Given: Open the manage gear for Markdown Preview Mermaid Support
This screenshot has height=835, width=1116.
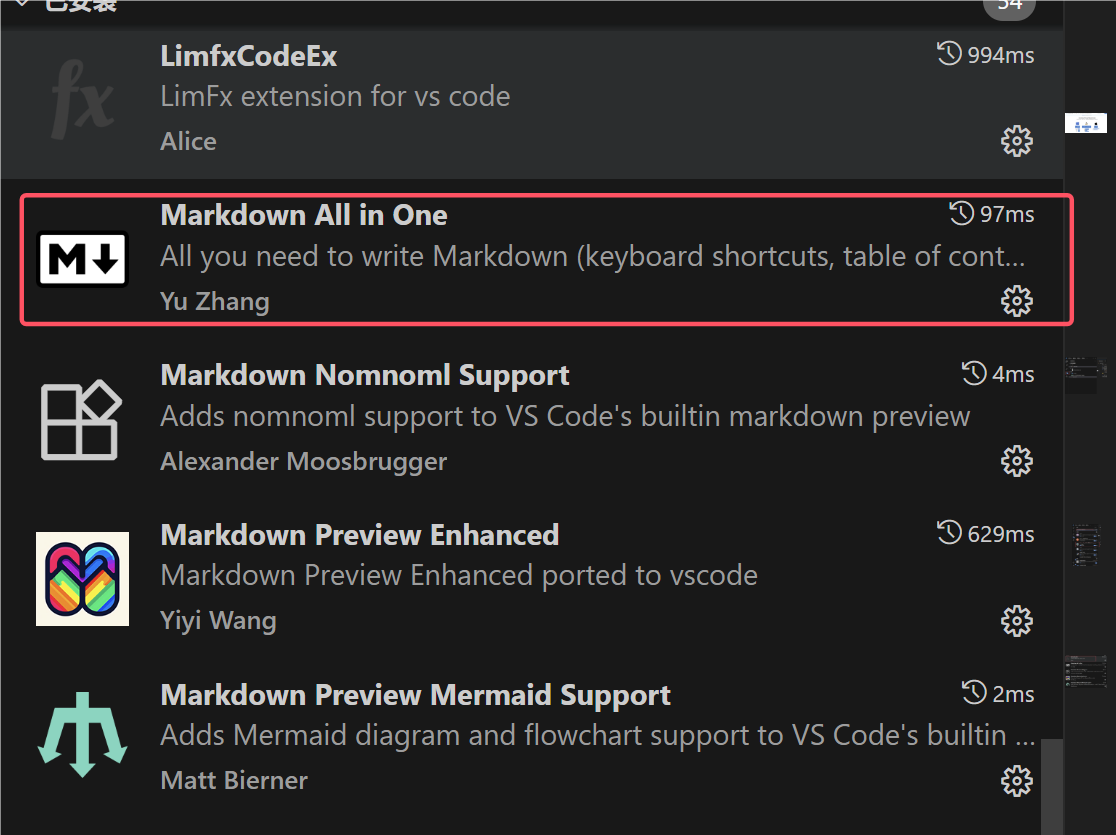Looking at the screenshot, I should [1017, 780].
